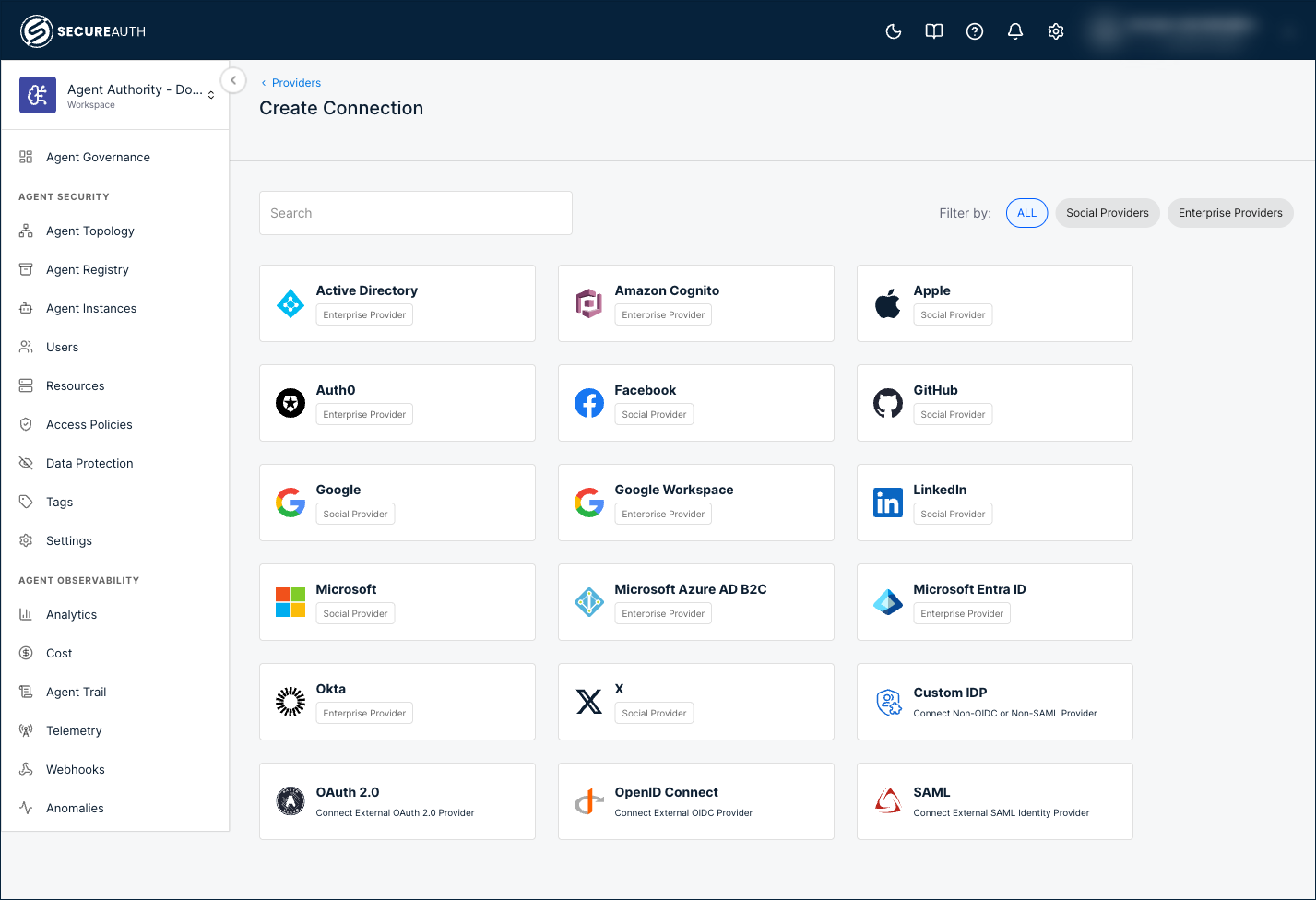Choose the LinkedIn logo
Image resolution: width=1316 pixels, height=900 pixels.
click(888, 503)
